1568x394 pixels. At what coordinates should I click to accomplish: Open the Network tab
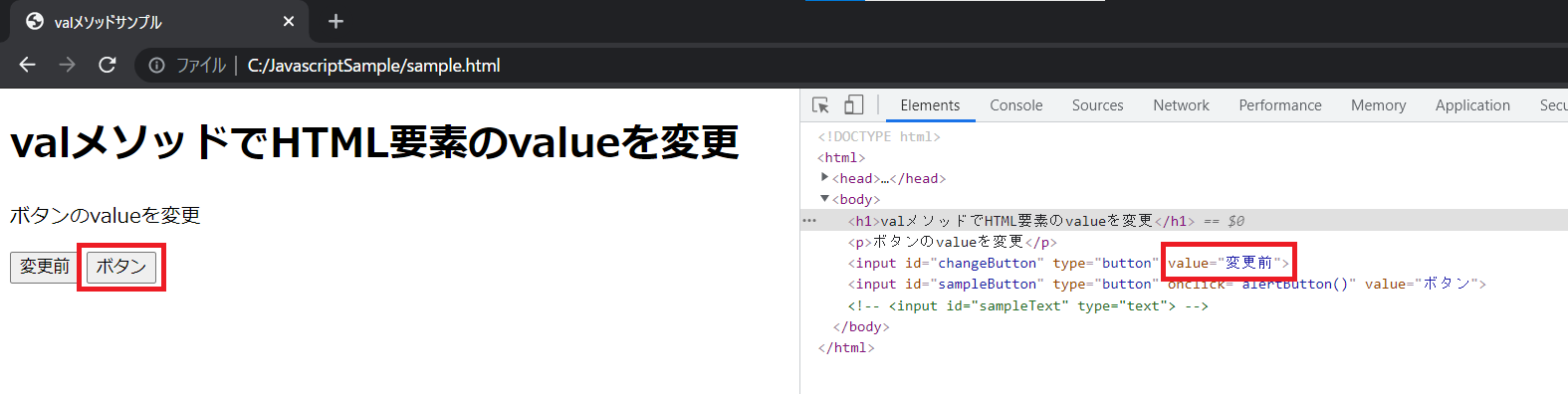(1181, 105)
